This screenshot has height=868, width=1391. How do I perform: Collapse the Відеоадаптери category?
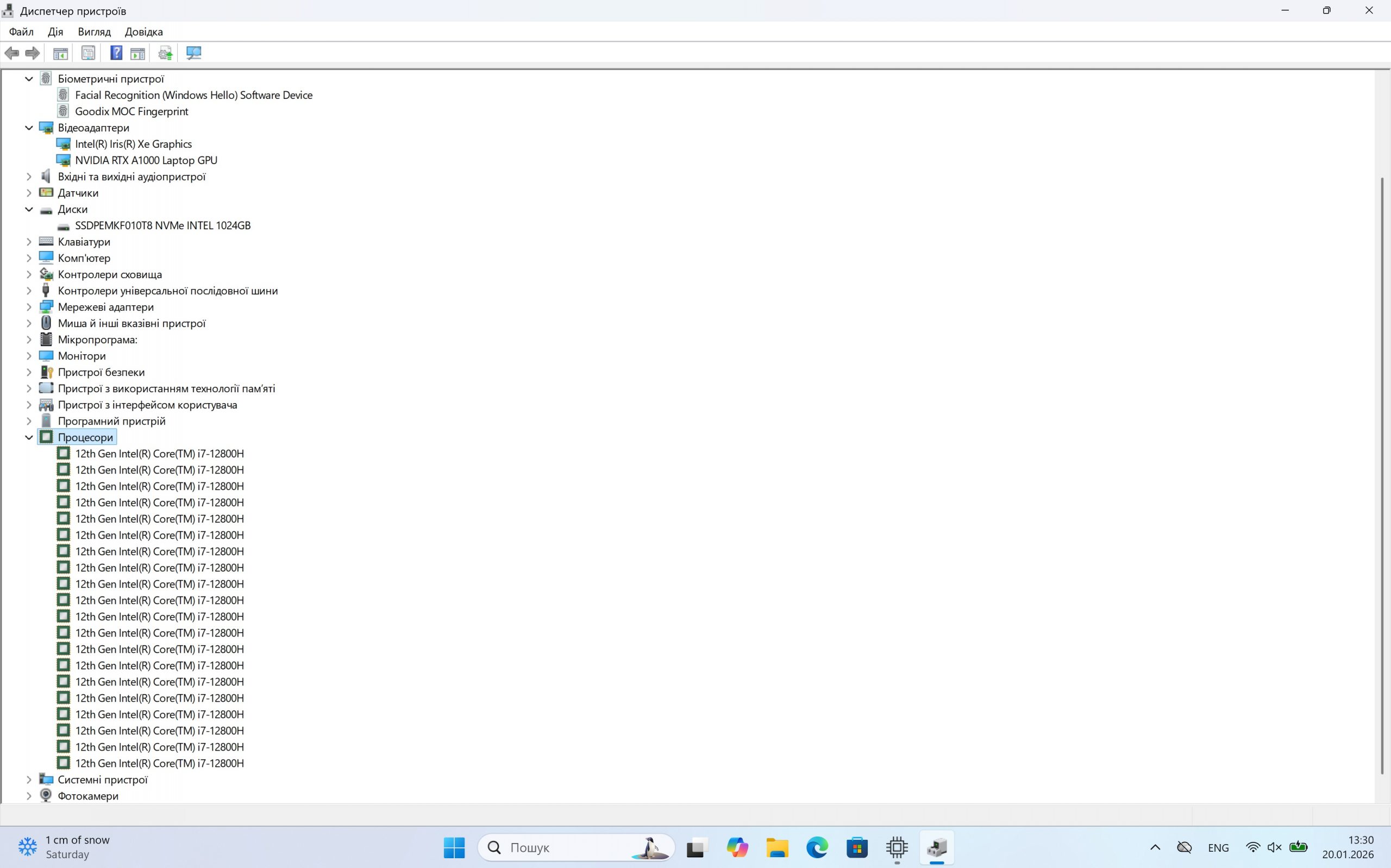pyautogui.click(x=29, y=128)
